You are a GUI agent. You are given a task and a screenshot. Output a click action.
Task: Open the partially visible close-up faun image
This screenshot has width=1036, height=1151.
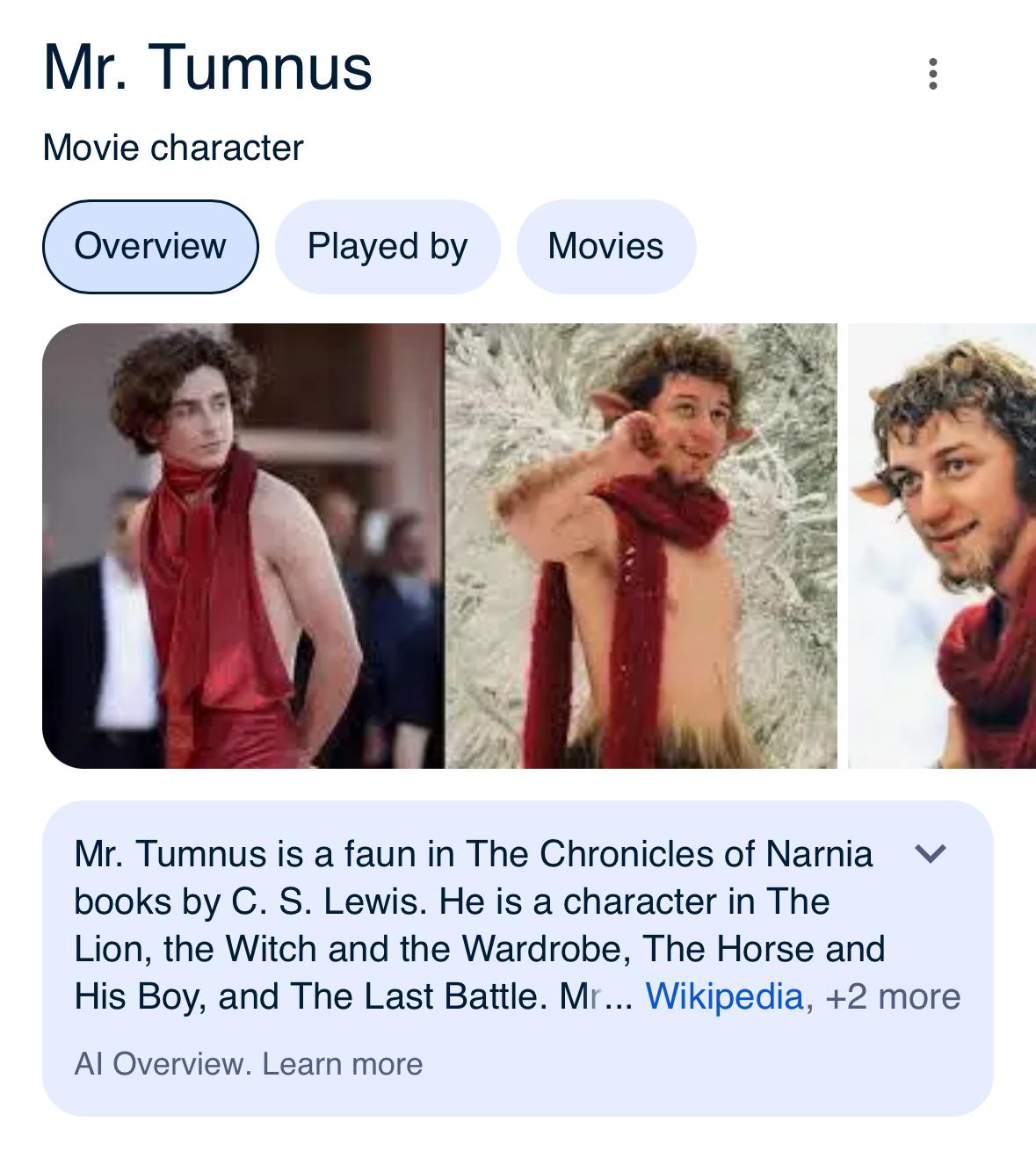[942, 546]
